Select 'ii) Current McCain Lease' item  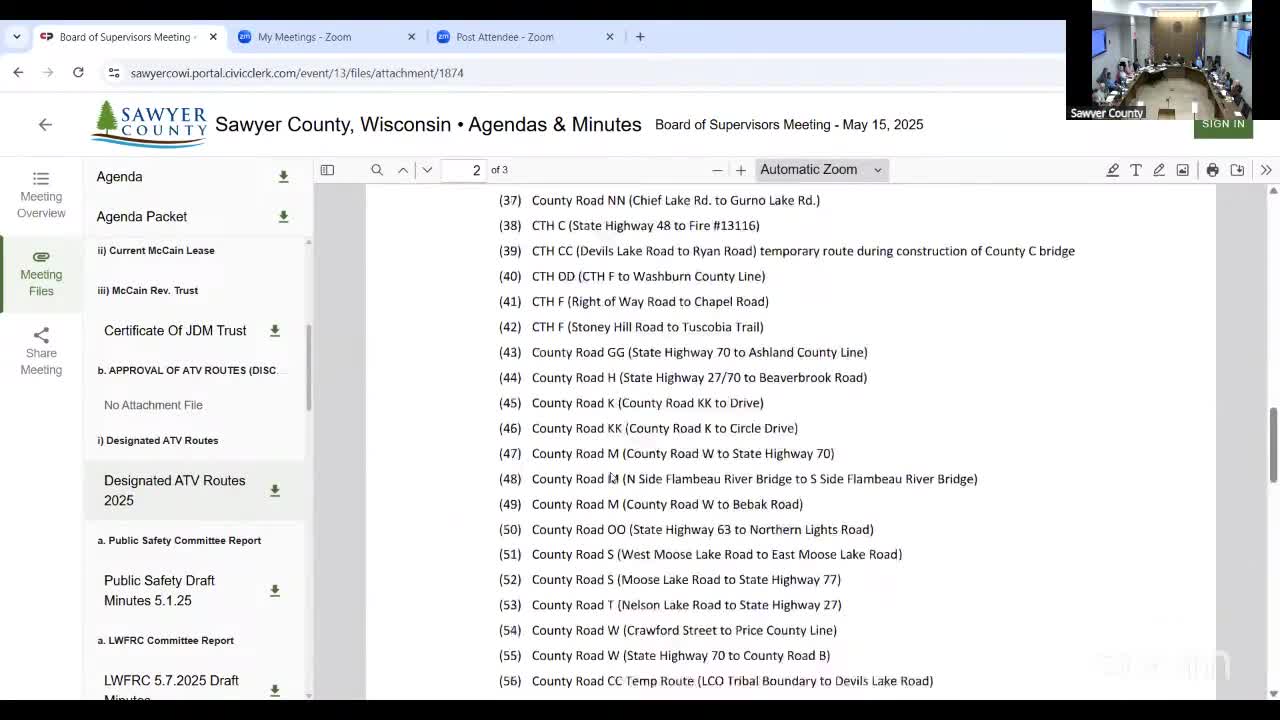(156, 250)
